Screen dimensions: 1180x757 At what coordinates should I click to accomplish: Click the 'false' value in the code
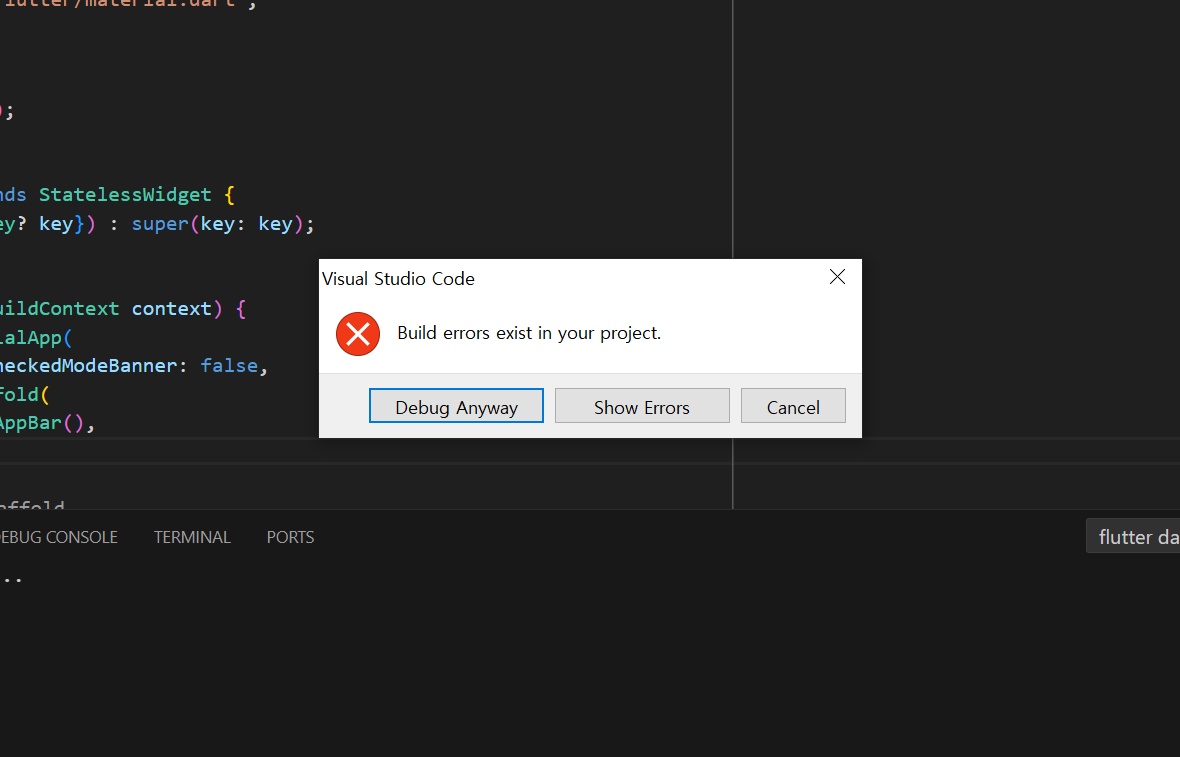(x=229, y=365)
